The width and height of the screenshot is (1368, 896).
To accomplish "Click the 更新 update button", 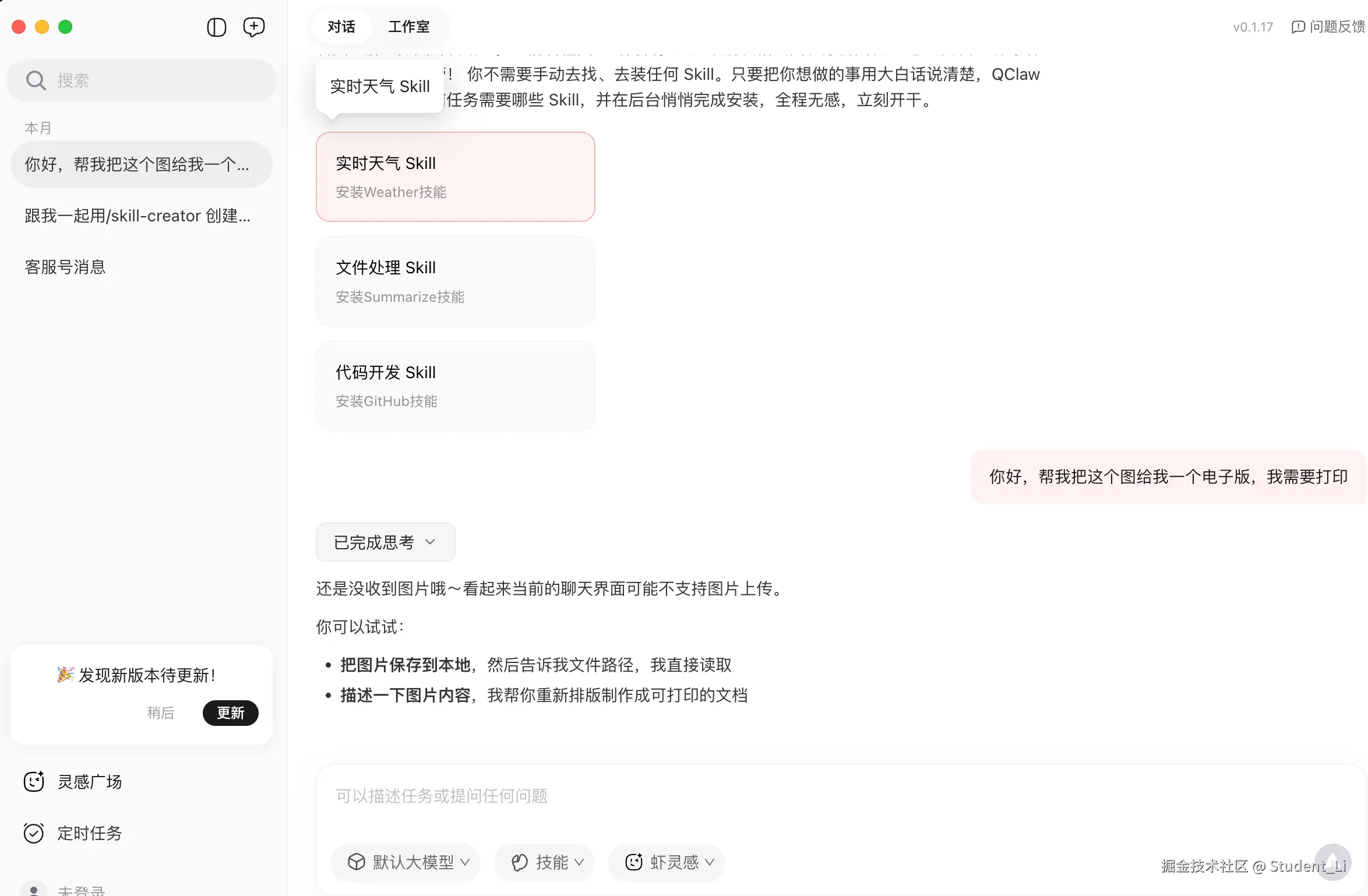I will pyautogui.click(x=230, y=712).
